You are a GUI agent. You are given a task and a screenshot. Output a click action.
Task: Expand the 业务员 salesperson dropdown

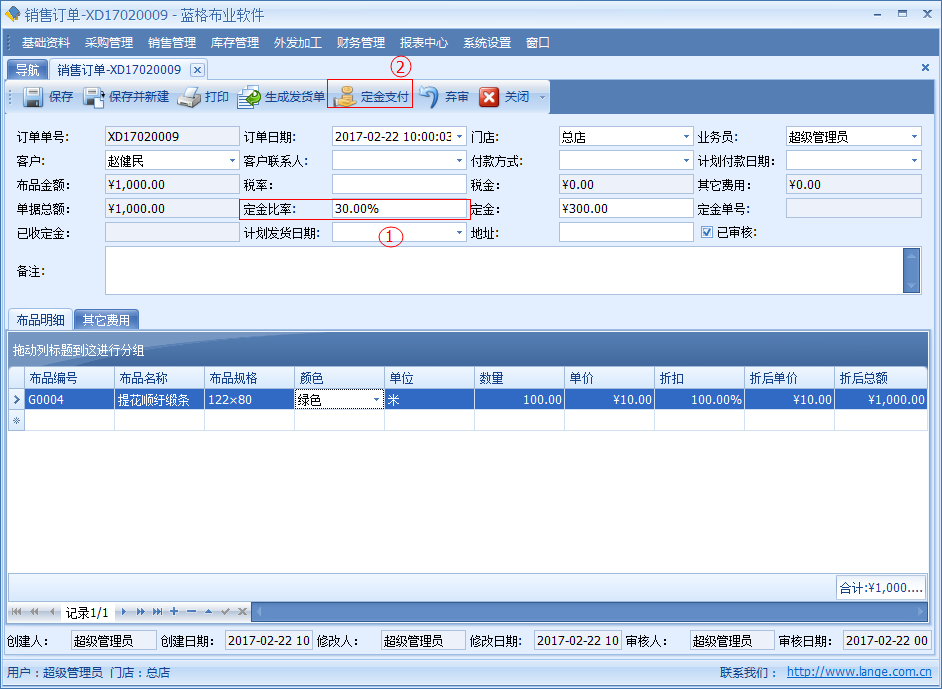point(914,137)
